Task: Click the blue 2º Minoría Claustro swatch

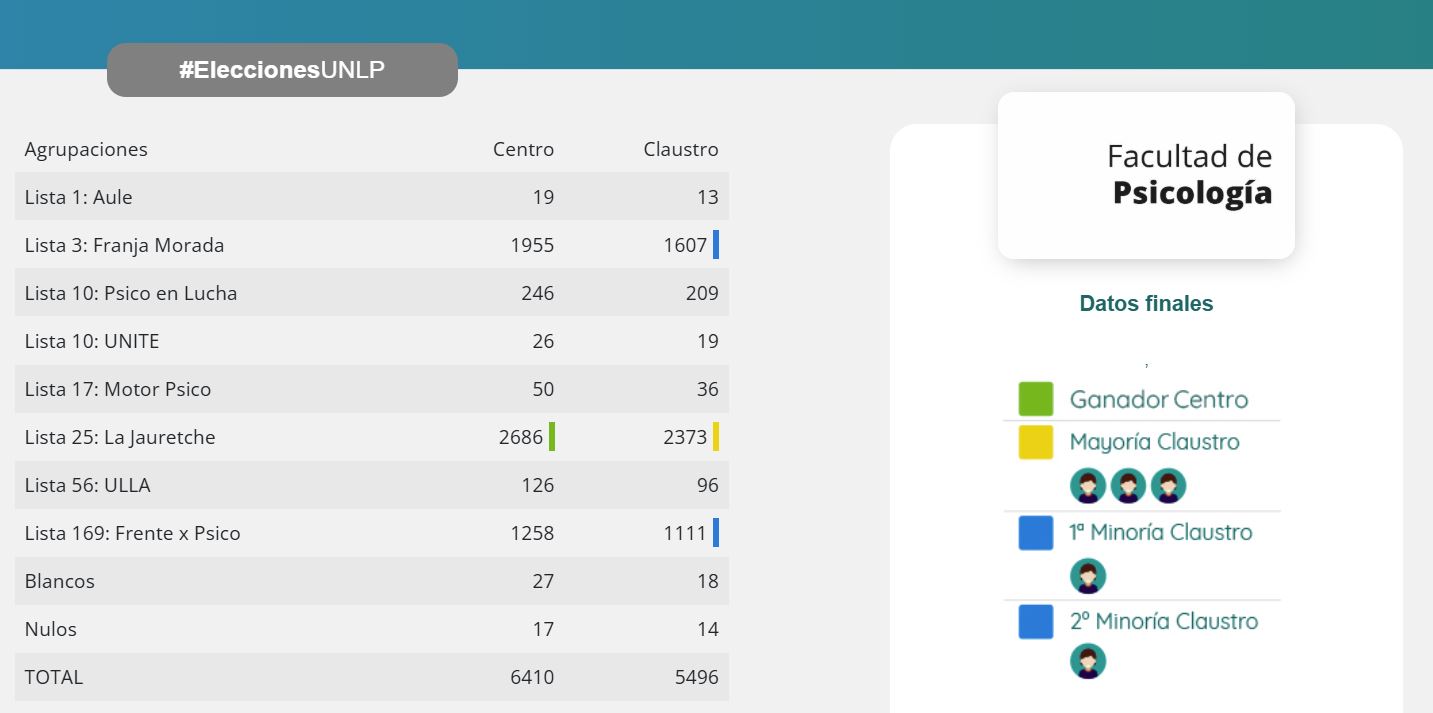Action: click(1035, 621)
